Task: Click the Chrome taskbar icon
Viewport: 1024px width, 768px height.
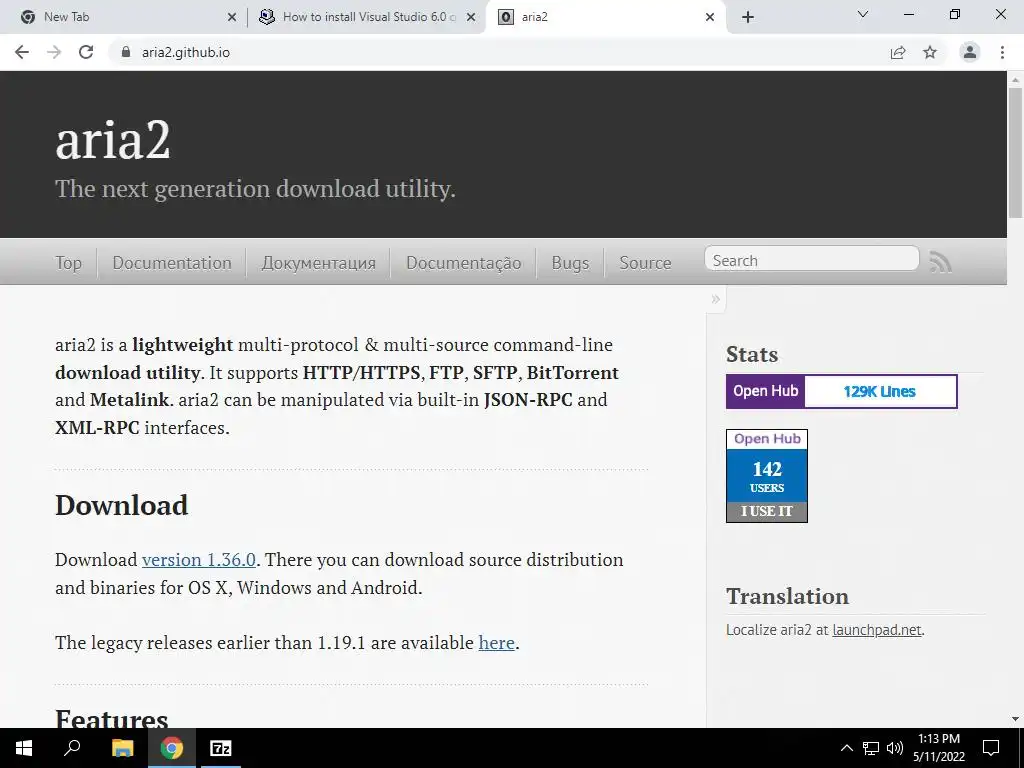Action: [172, 748]
